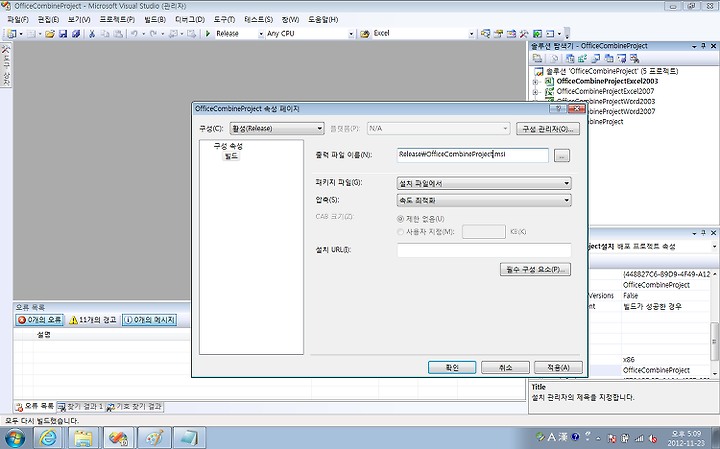
Task: Click the 설치 URL input field
Action: pos(484,250)
